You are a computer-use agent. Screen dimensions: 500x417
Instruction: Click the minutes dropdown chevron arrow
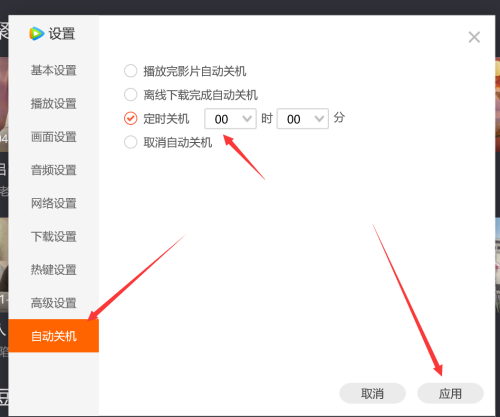[x=319, y=119]
